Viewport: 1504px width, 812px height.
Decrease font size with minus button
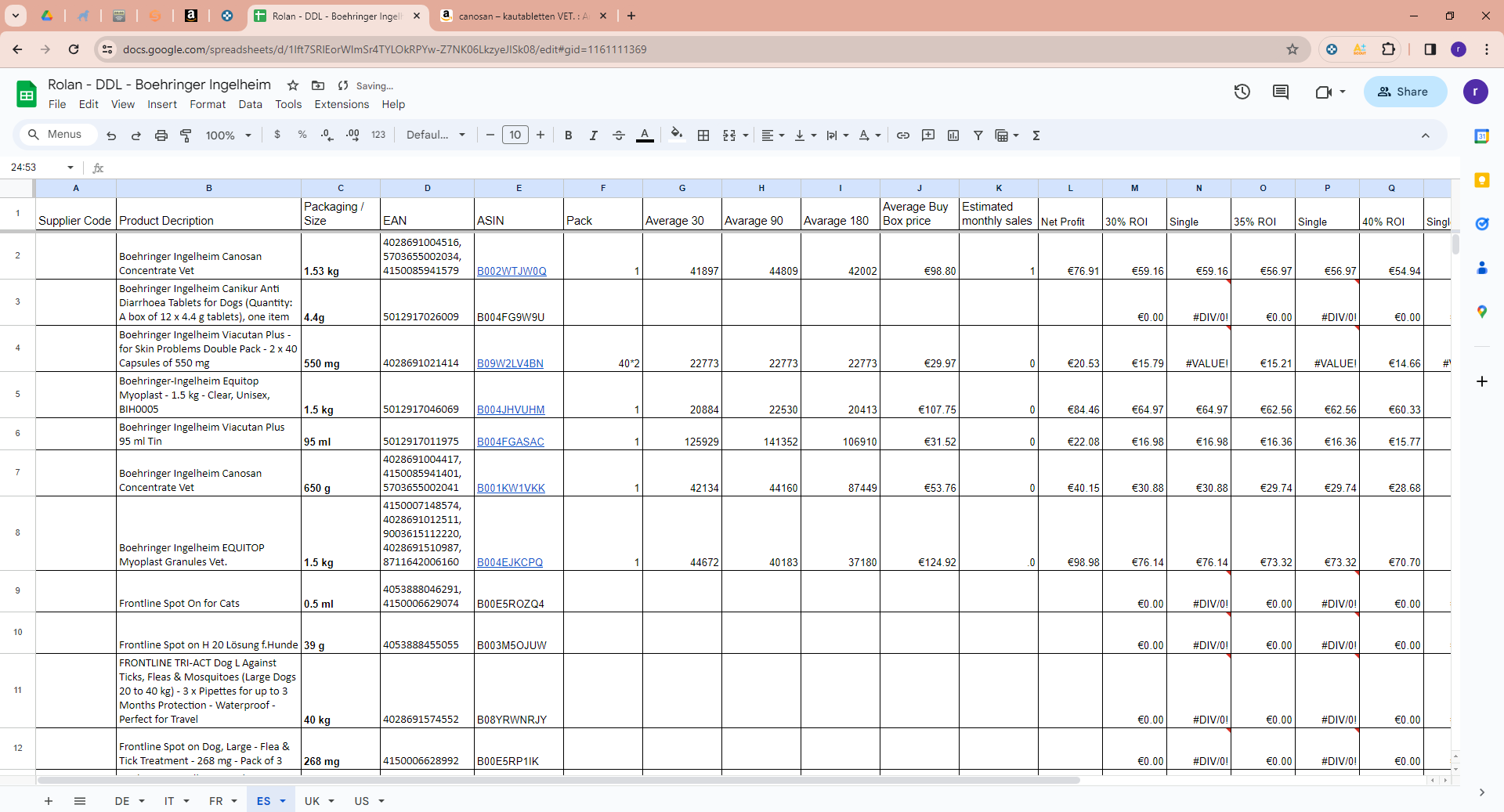click(490, 135)
